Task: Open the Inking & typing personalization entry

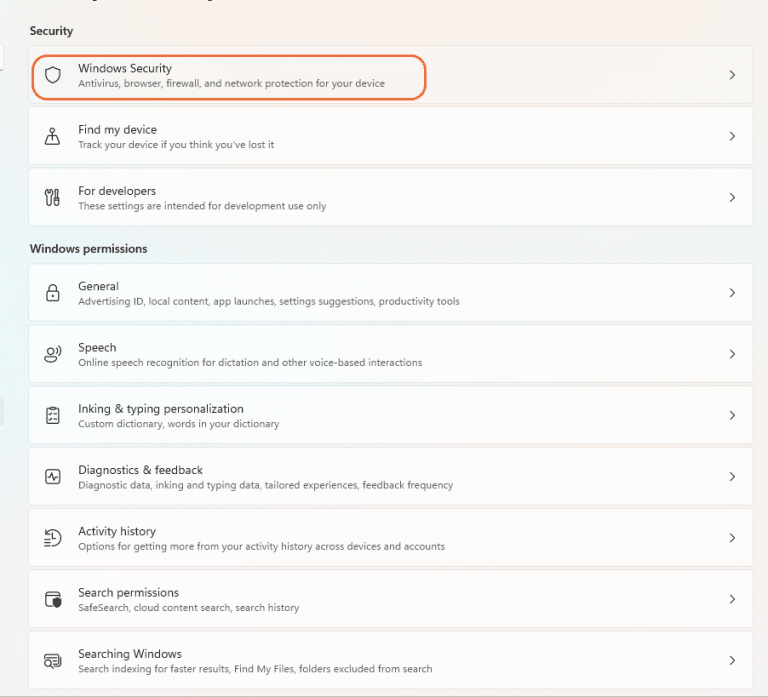Action: click(x=160, y=409)
